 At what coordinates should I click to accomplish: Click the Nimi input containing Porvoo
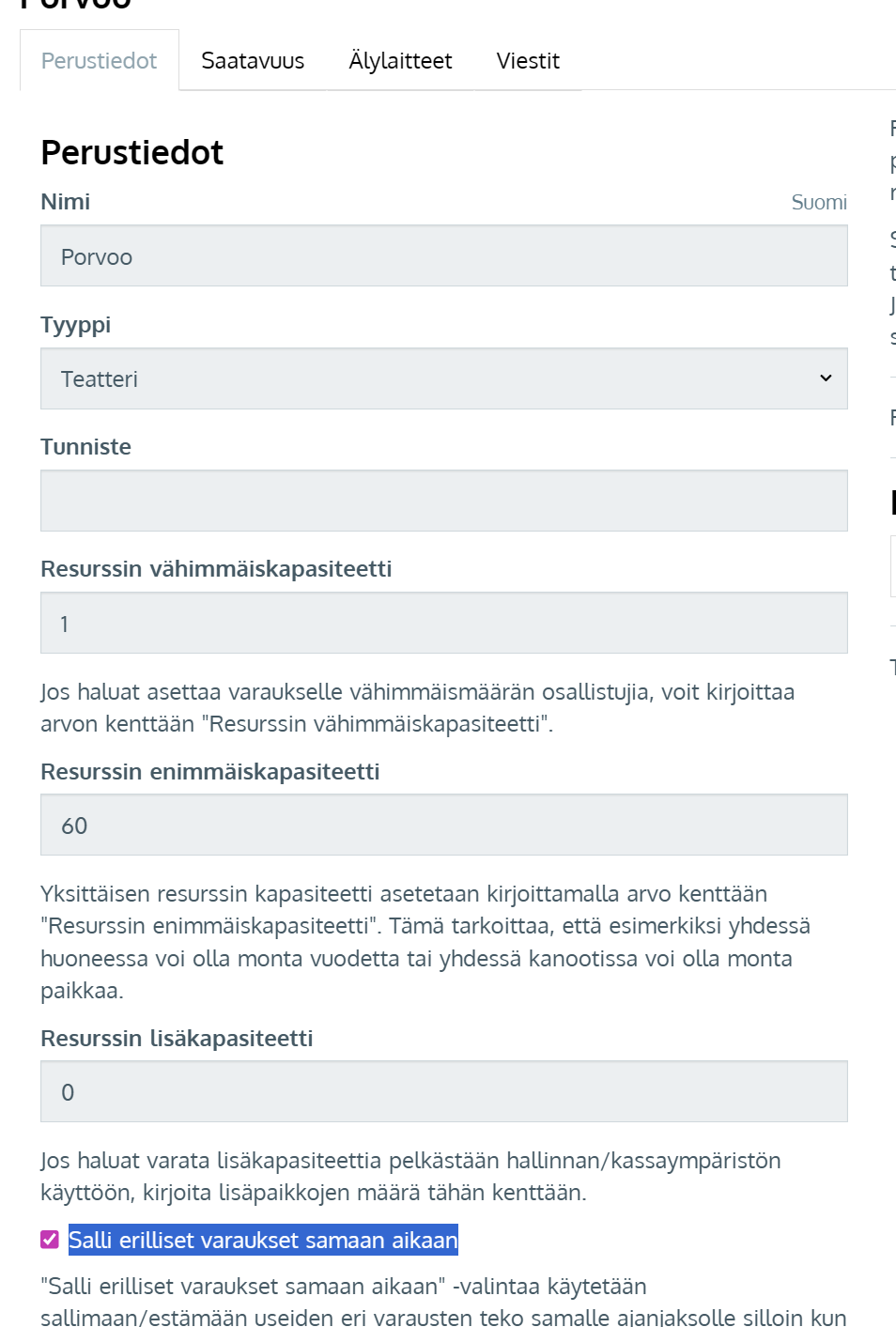443,256
